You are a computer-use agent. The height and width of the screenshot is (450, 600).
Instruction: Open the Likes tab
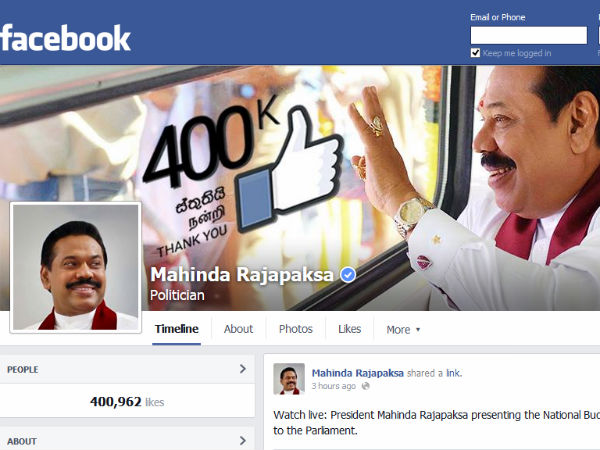349,329
